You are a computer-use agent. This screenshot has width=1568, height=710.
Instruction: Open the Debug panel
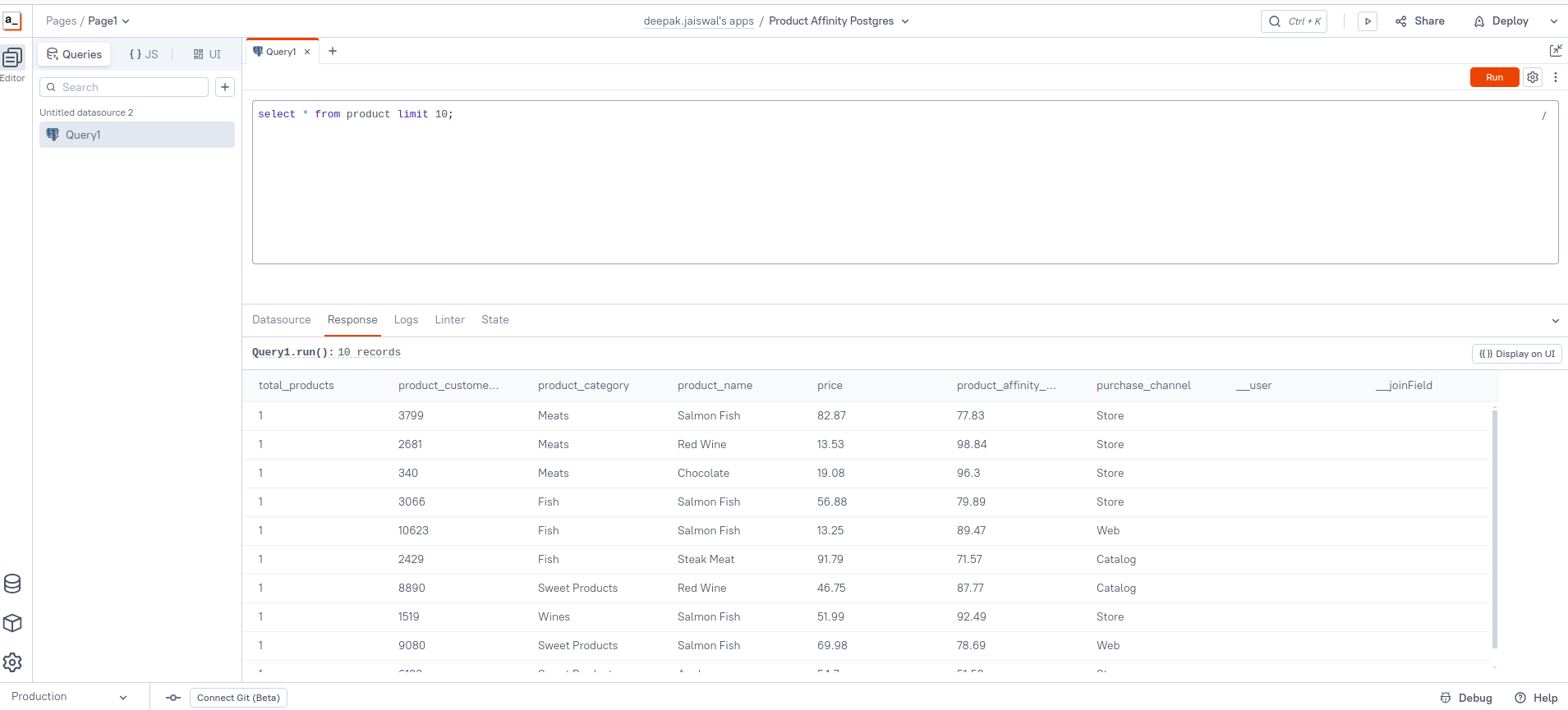[x=1466, y=698]
